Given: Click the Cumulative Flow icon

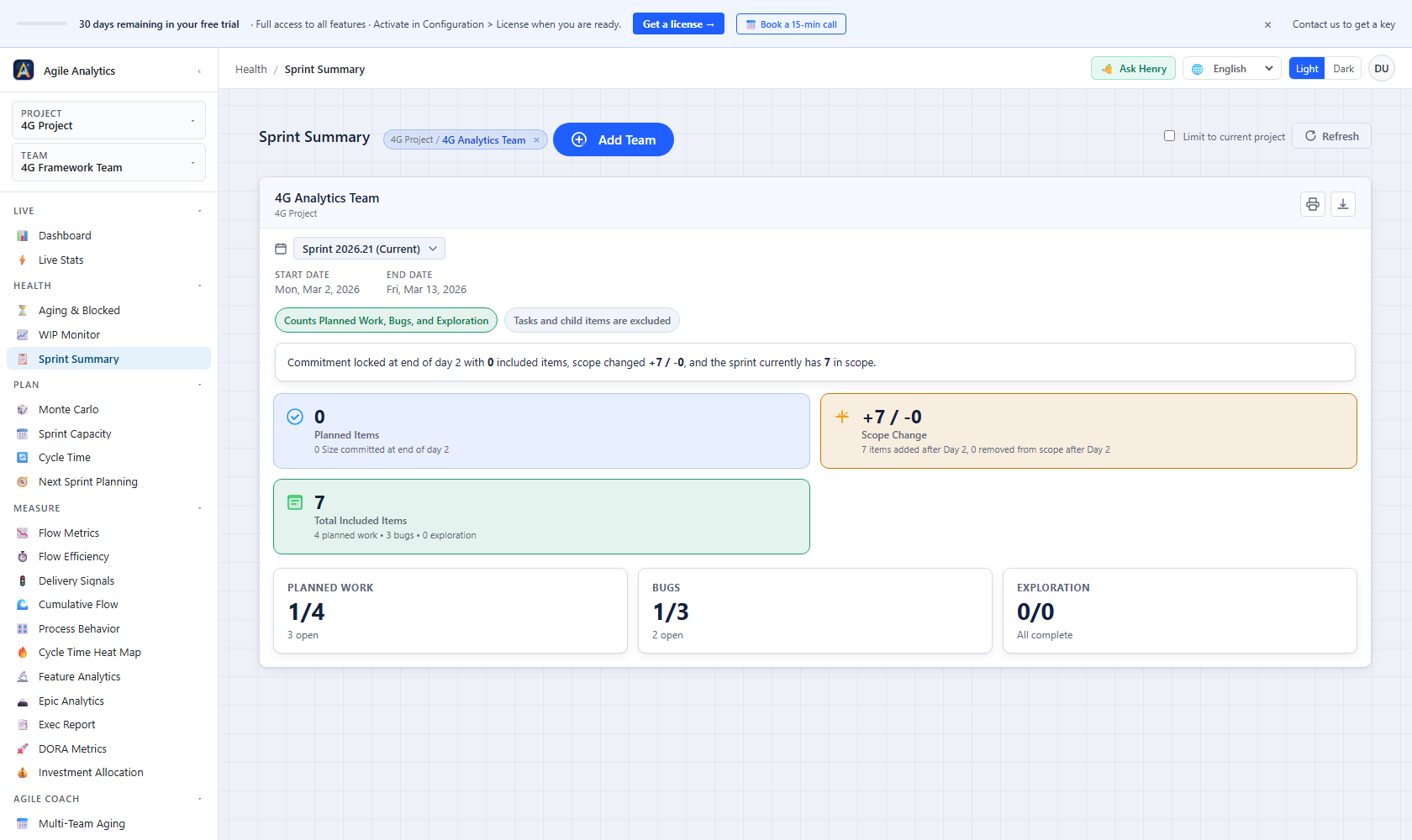Looking at the screenshot, I should pos(23,605).
